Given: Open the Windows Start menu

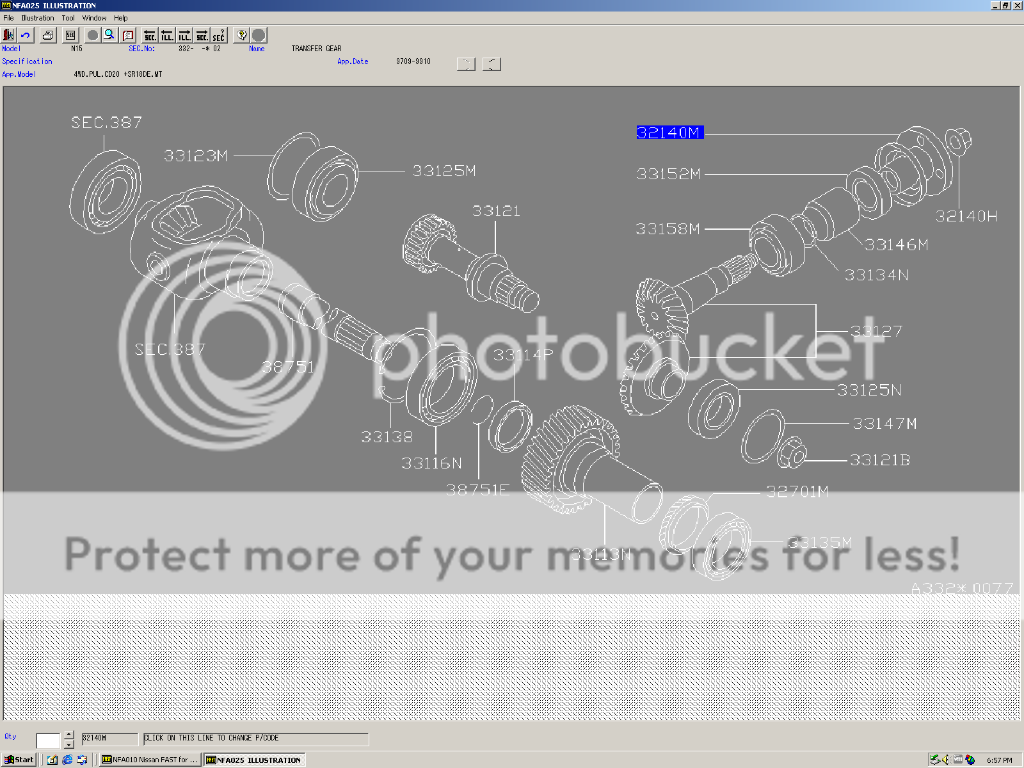Looking at the screenshot, I should click(19, 760).
